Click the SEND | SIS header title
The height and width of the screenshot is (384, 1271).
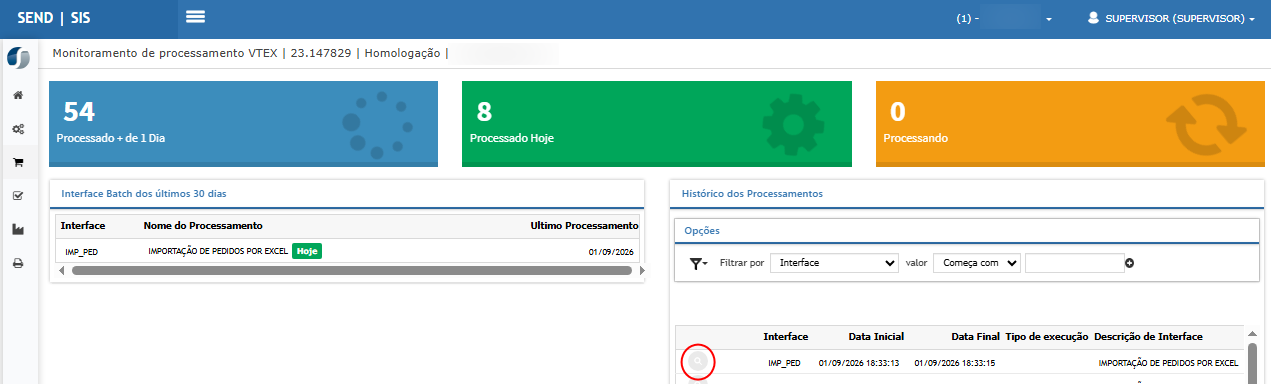pyautogui.click(x=54, y=18)
